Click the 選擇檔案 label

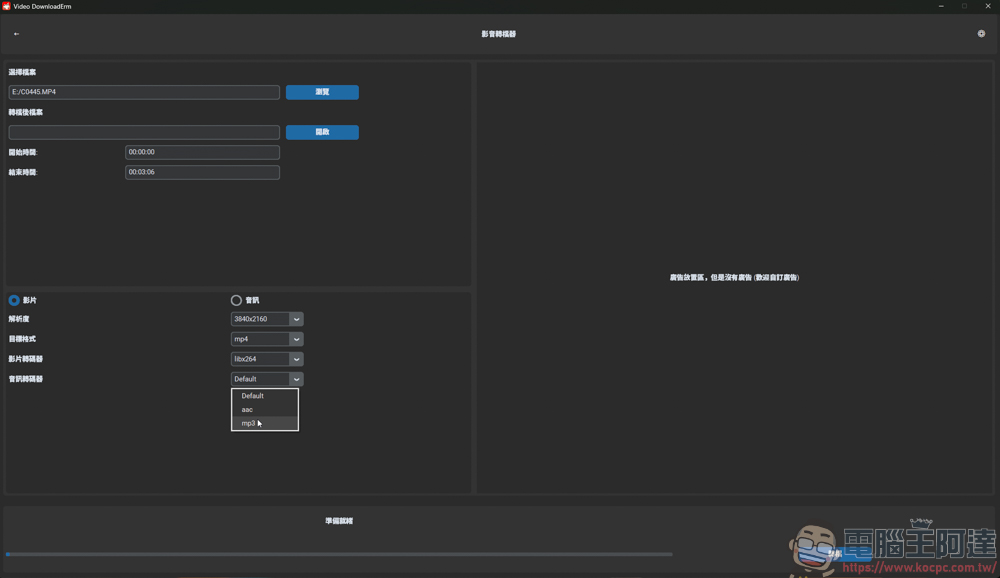coord(22,72)
